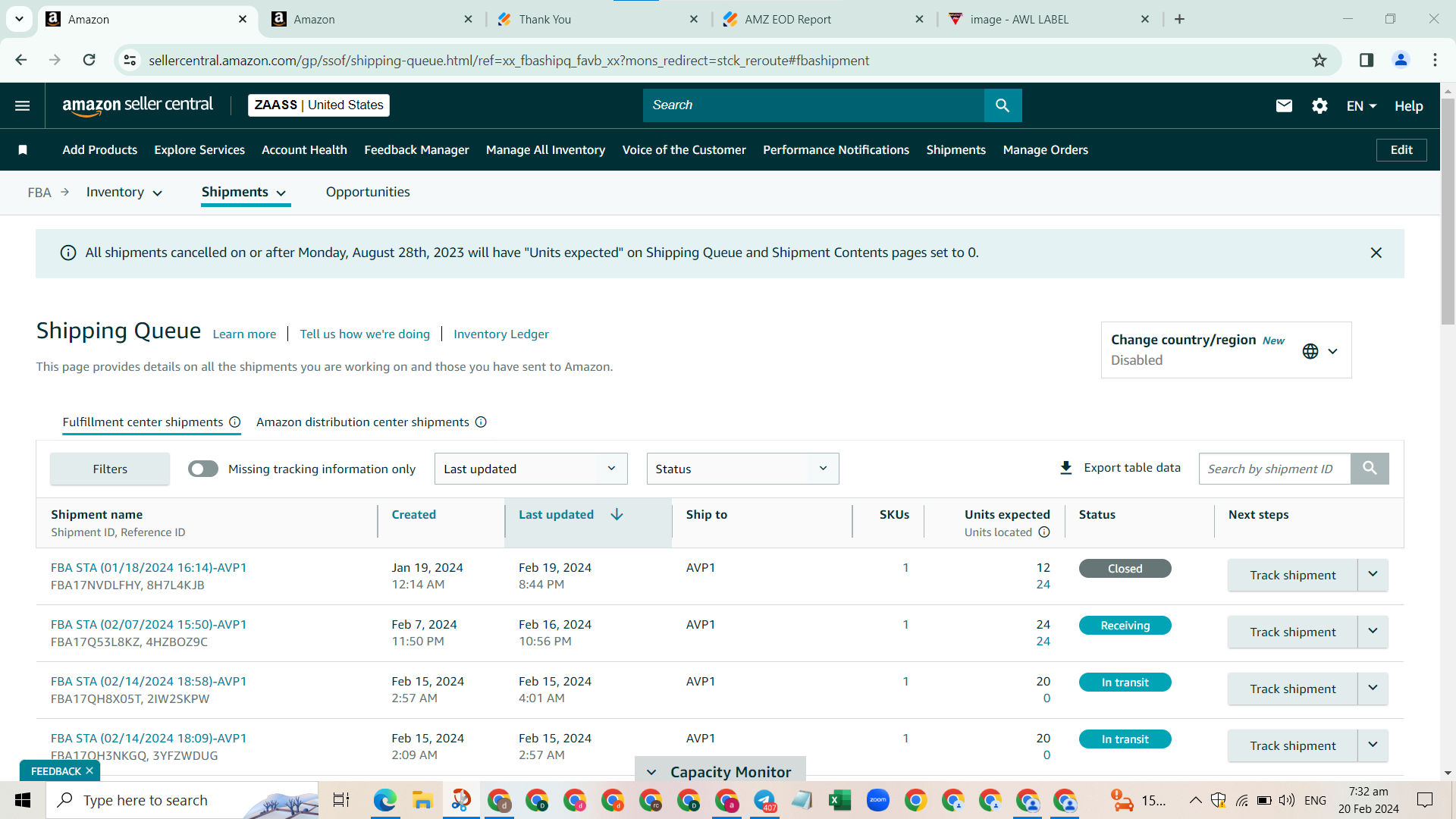Viewport: 1456px width, 819px height.
Task: Click the search magnifier button in header
Action: (x=1003, y=105)
